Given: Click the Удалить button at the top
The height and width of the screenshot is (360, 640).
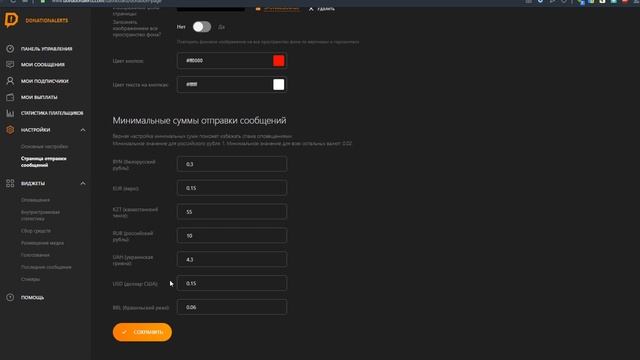Looking at the screenshot, I should point(322,8).
